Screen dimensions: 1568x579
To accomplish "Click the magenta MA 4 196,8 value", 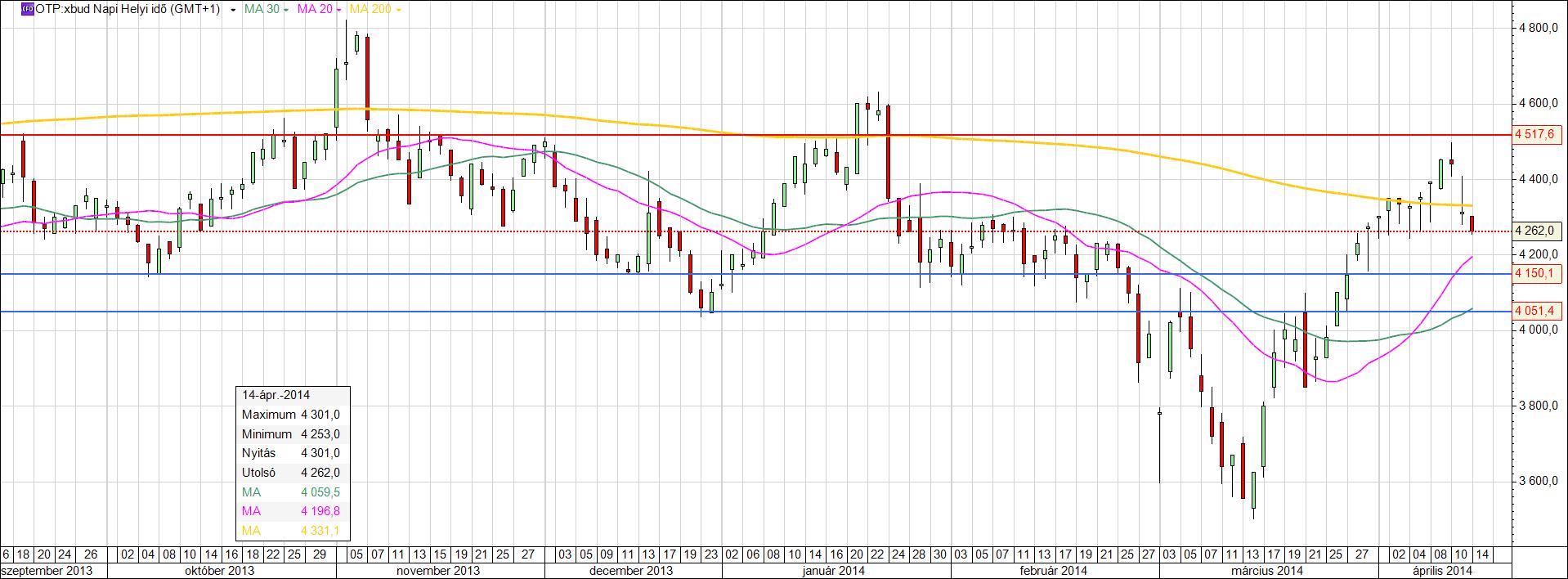I will 320,511.
